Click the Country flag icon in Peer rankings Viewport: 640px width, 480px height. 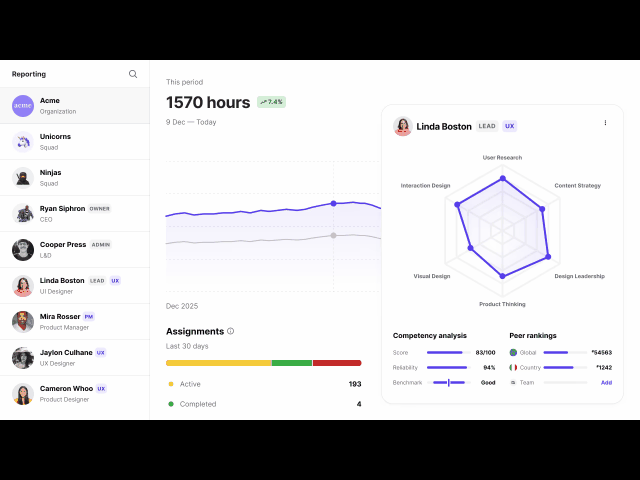pyautogui.click(x=513, y=367)
